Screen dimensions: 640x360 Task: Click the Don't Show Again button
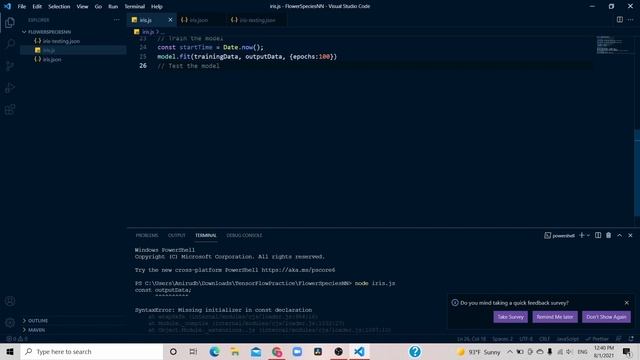606,317
